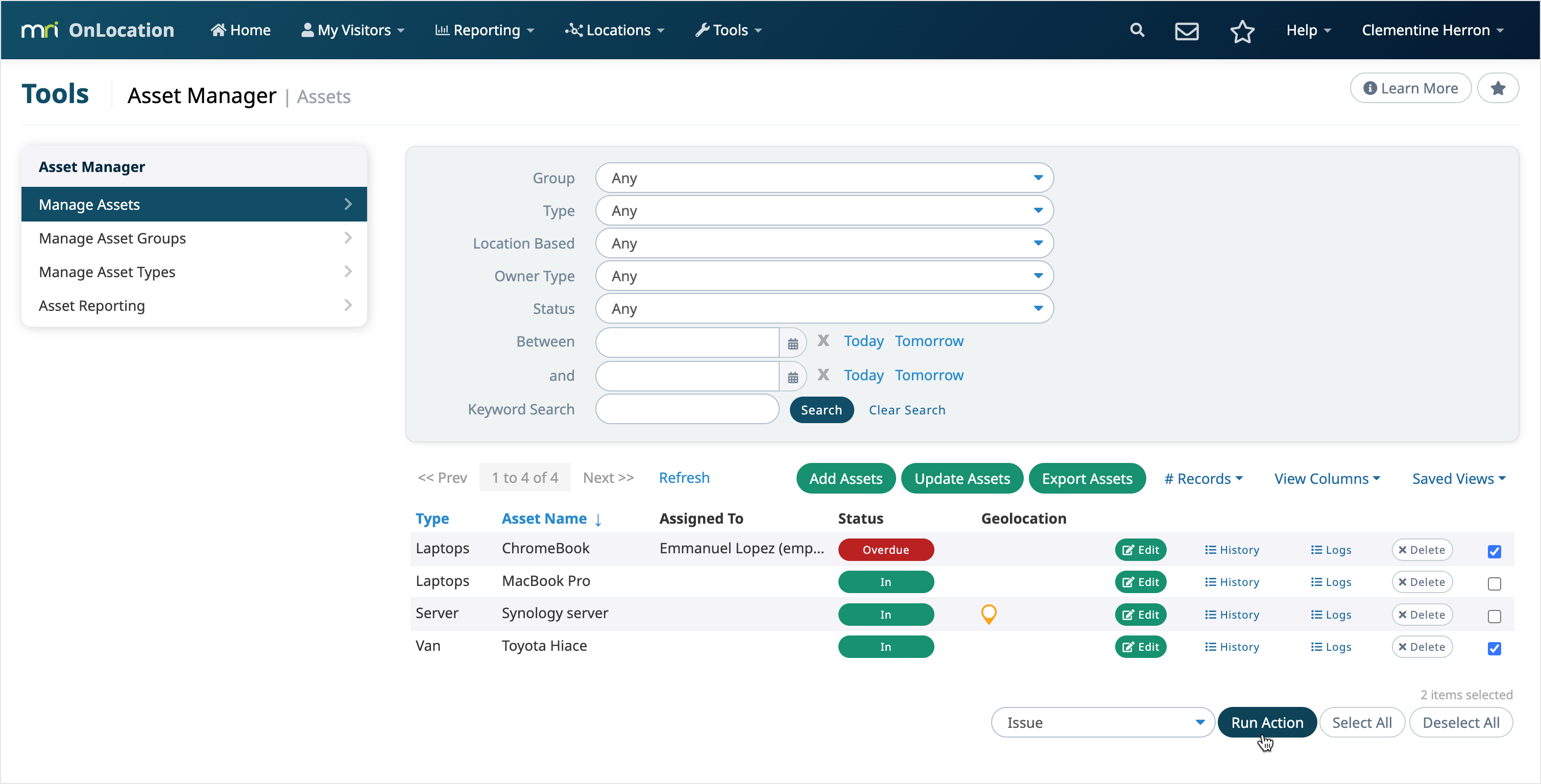Edit the MacBook Pro asset
This screenshot has width=1541, height=784.
(x=1140, y=582)
